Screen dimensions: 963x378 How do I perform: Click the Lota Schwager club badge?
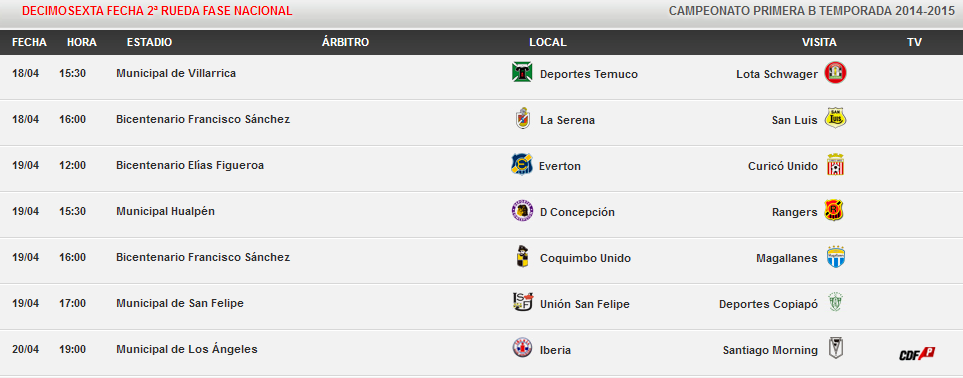pos(835,73)
